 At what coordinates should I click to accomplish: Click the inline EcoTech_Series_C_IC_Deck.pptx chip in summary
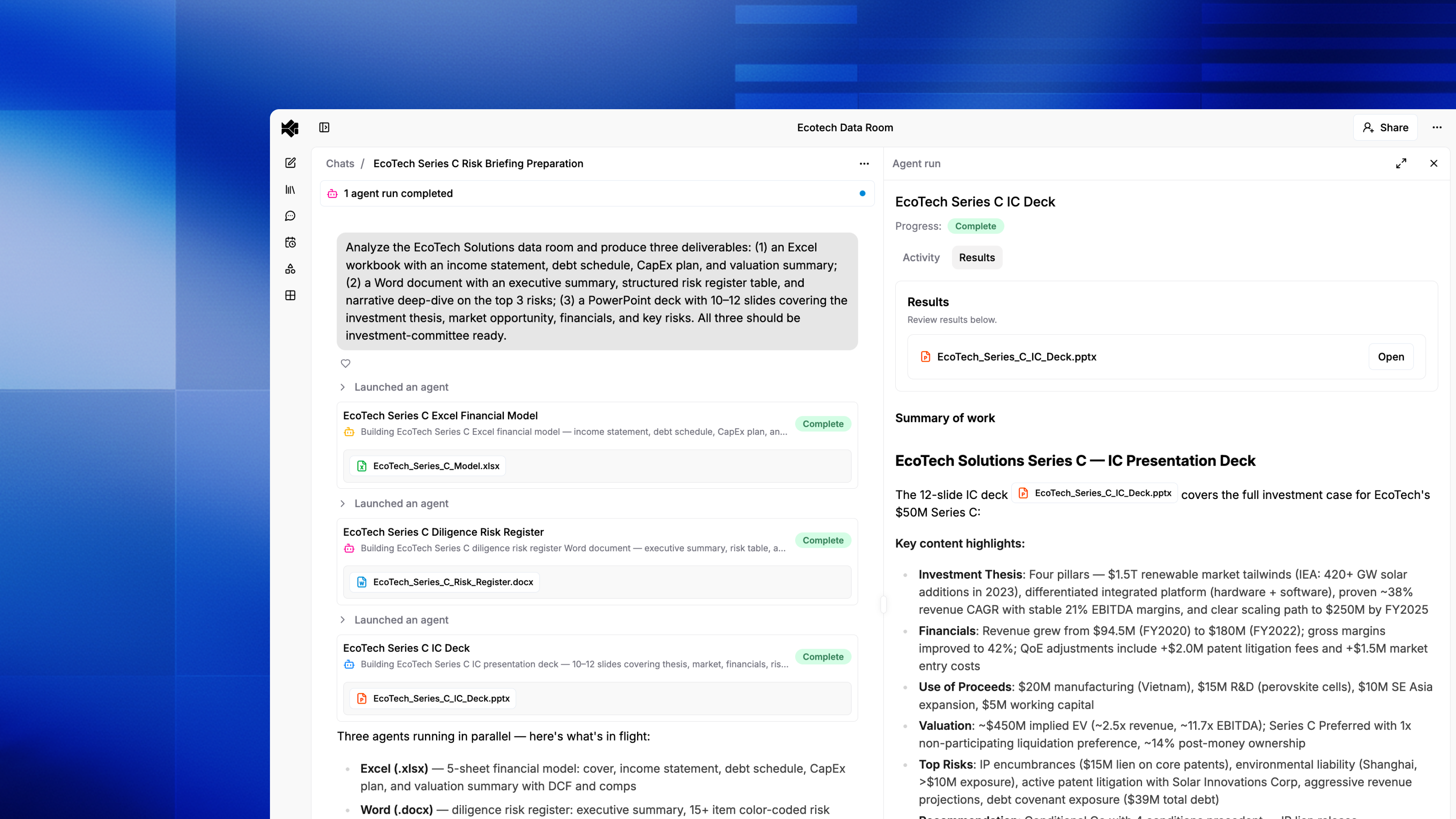pyautogui.click(x=1094, y=493)
